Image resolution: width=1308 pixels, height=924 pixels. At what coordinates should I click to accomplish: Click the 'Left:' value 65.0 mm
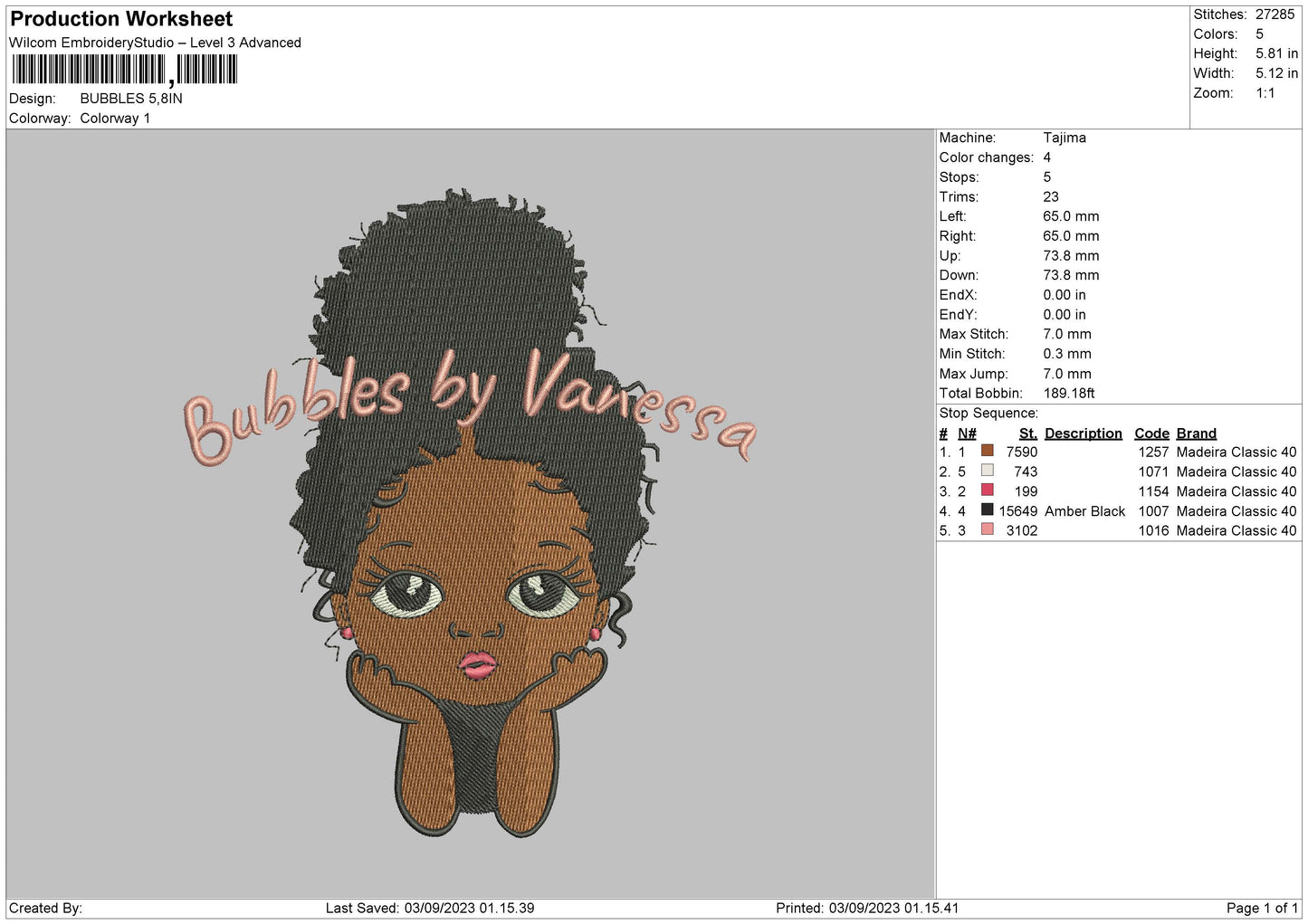pyautogui.click(x=1071, y=216)
